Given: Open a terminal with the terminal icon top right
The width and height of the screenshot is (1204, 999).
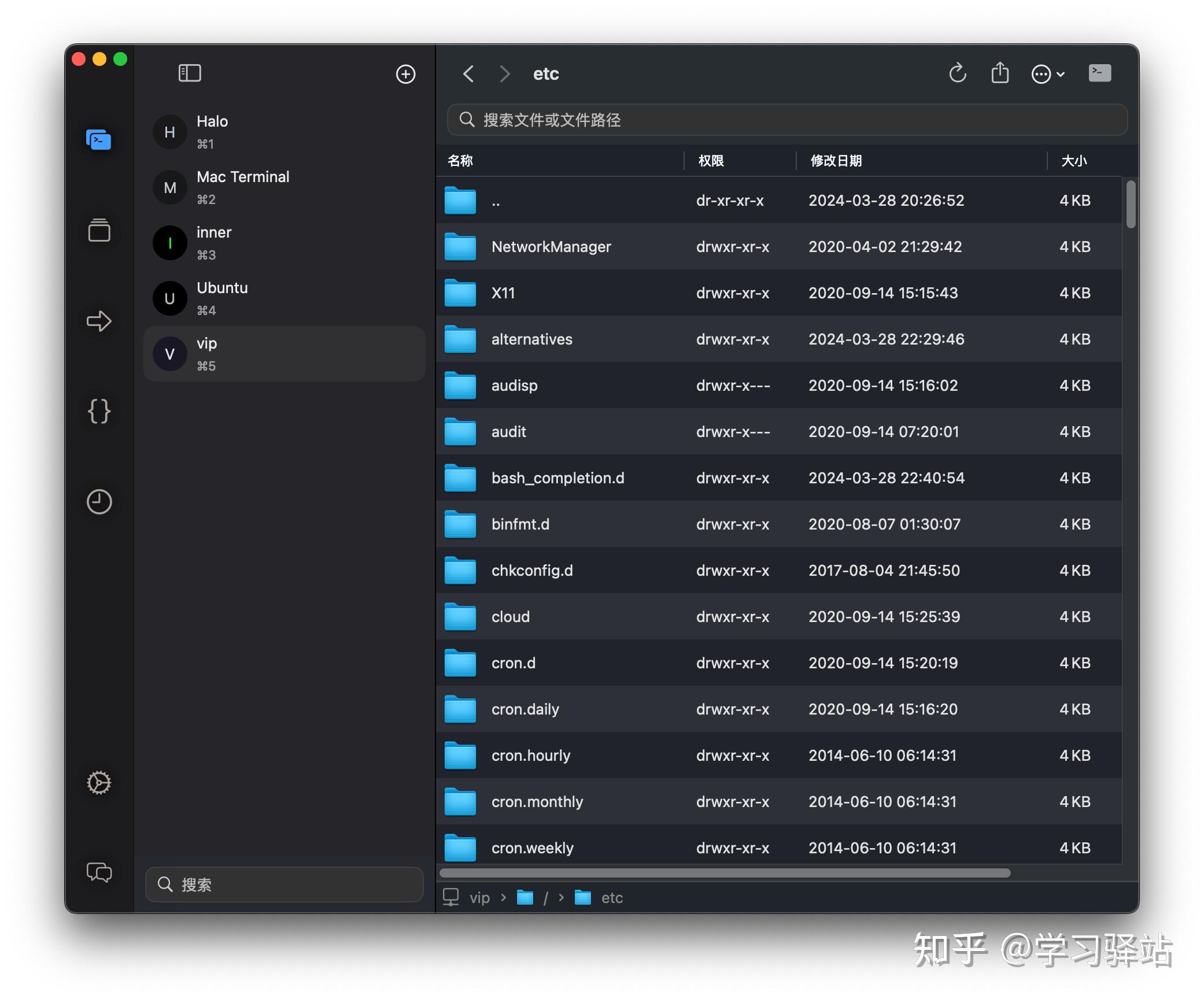Looking at the screenshot, I should coord(1099,73).
